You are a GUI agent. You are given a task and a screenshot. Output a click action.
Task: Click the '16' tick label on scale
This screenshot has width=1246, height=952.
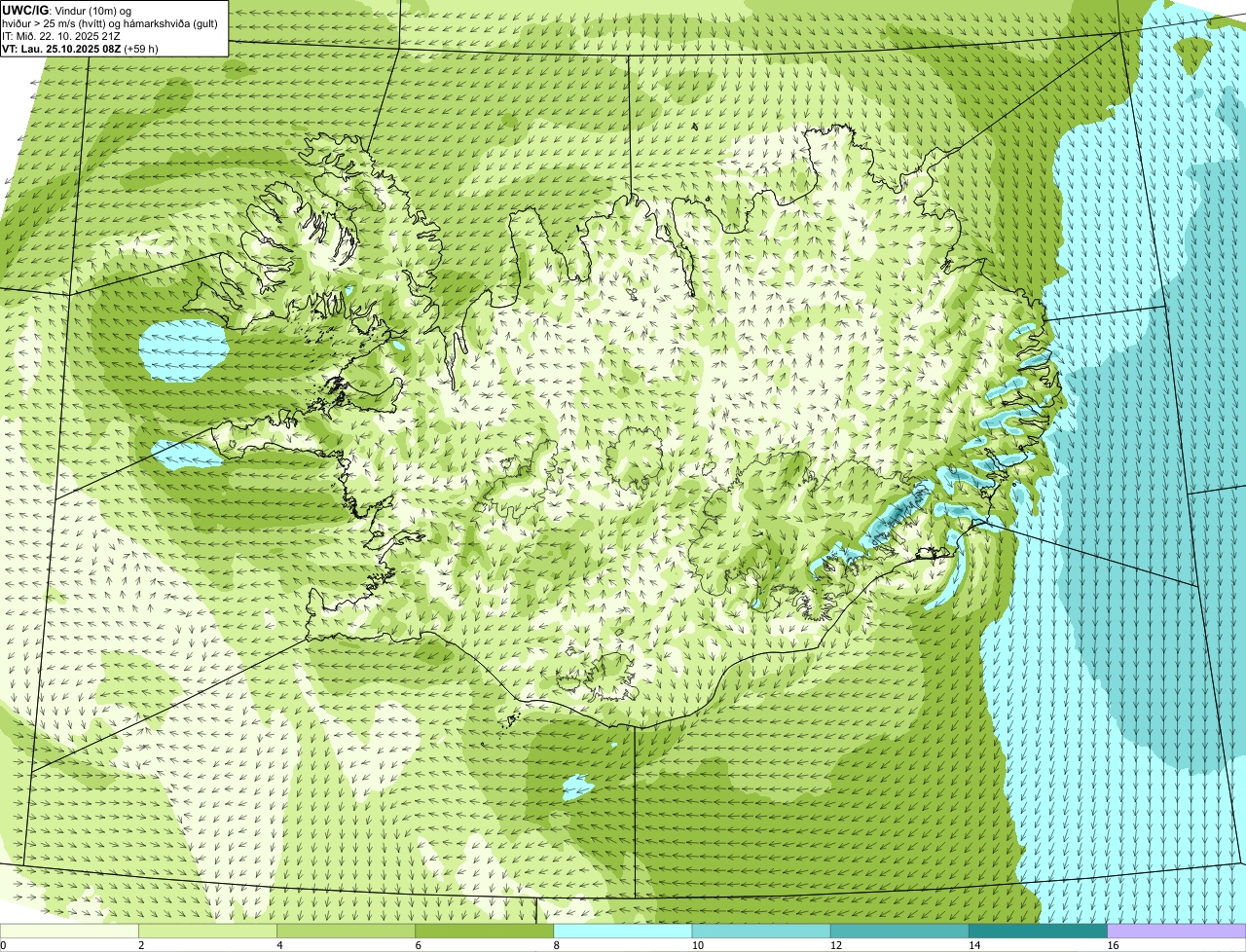coord(1113,945)
